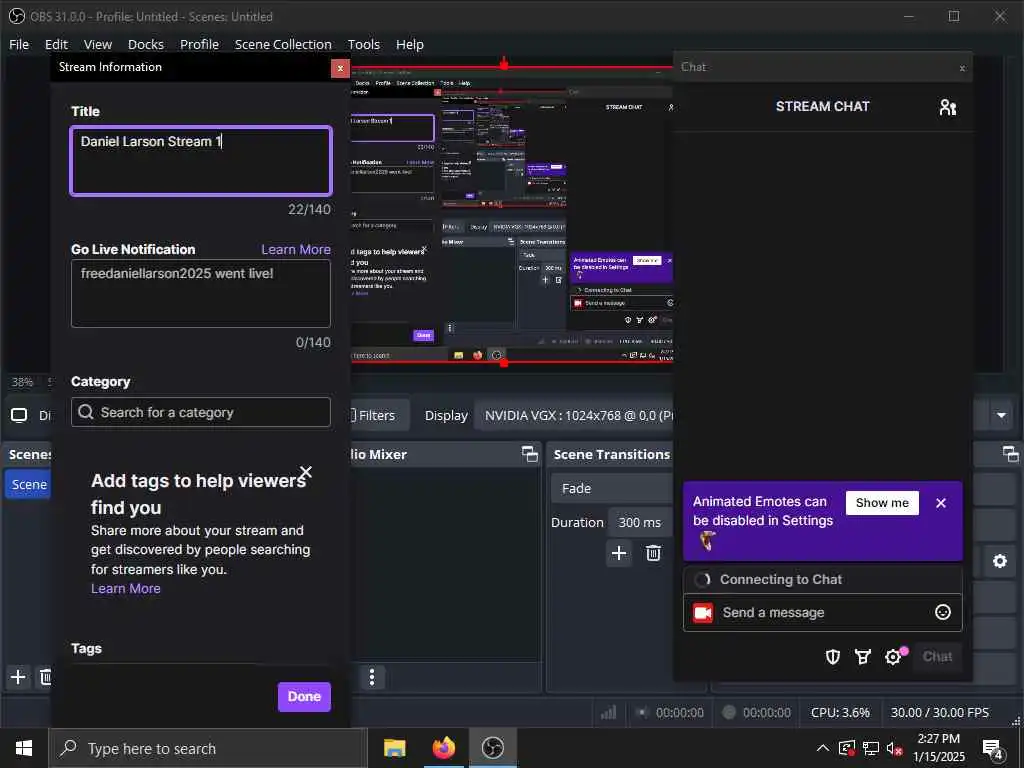Remove scene using trash icon in Scenes
The image size is (1024, 768).
tap(46, 677)
